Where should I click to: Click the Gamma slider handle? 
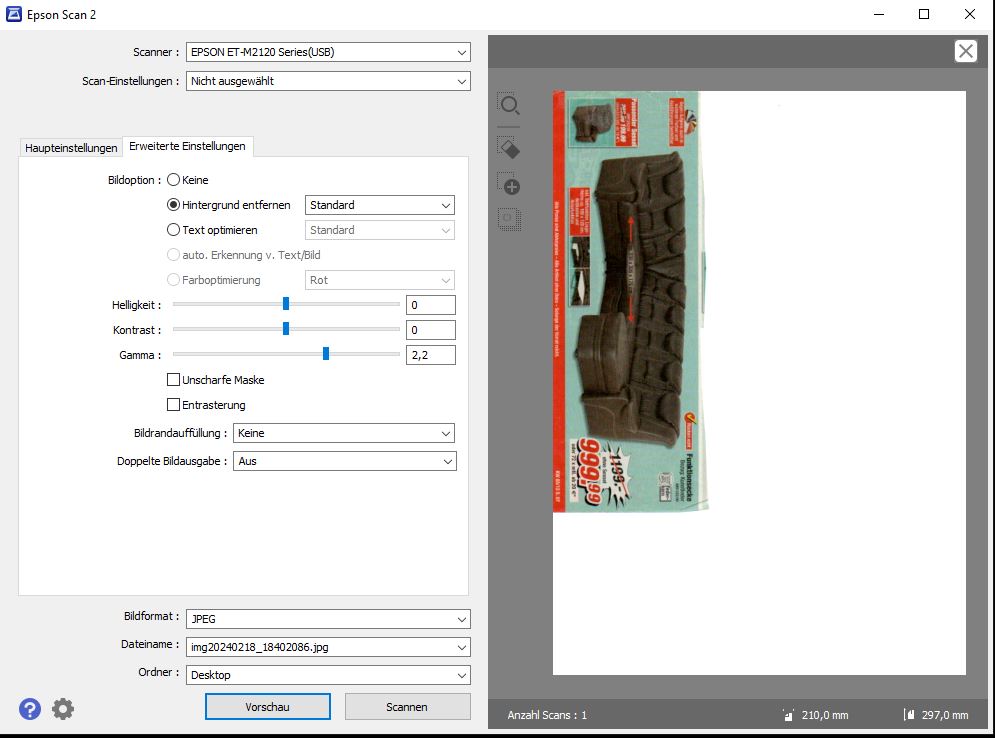(326, 354)
